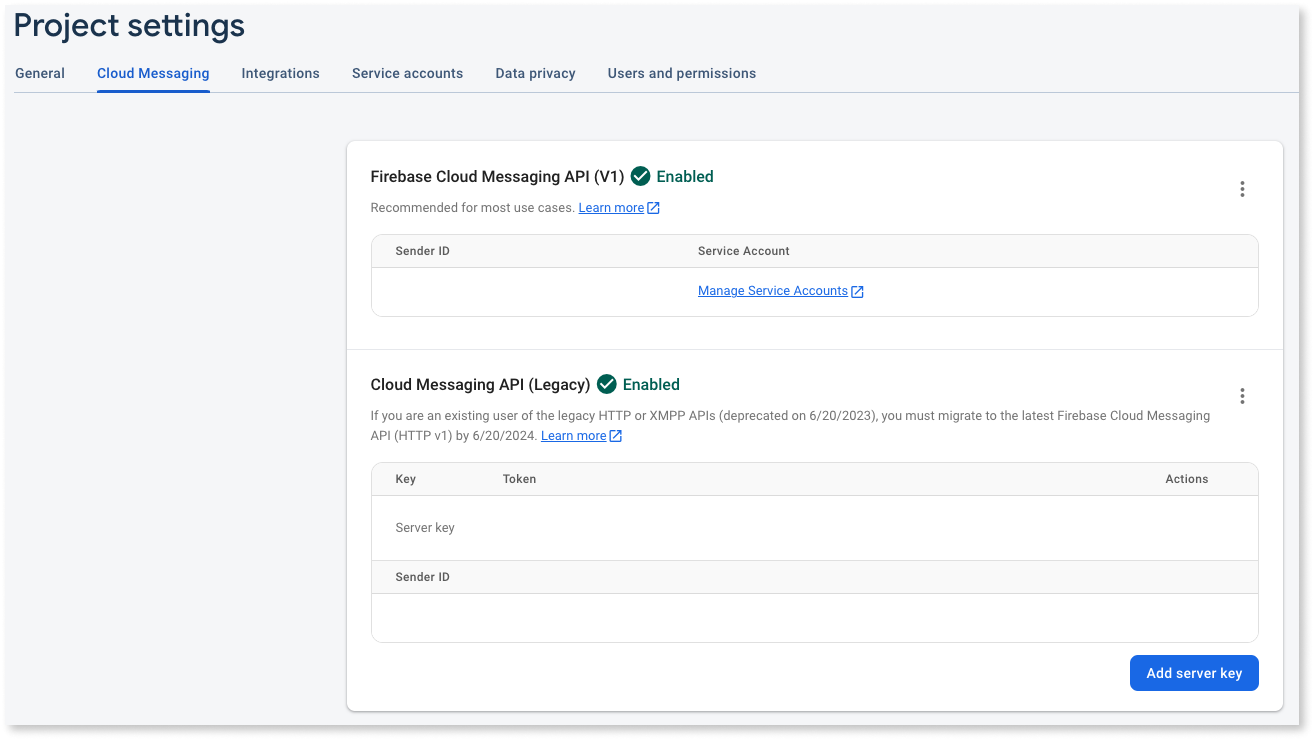This screenshot has width=1314, height=740.
Task: Click external-link icon beside Legacy Learn more
Action: pos(616,436)
